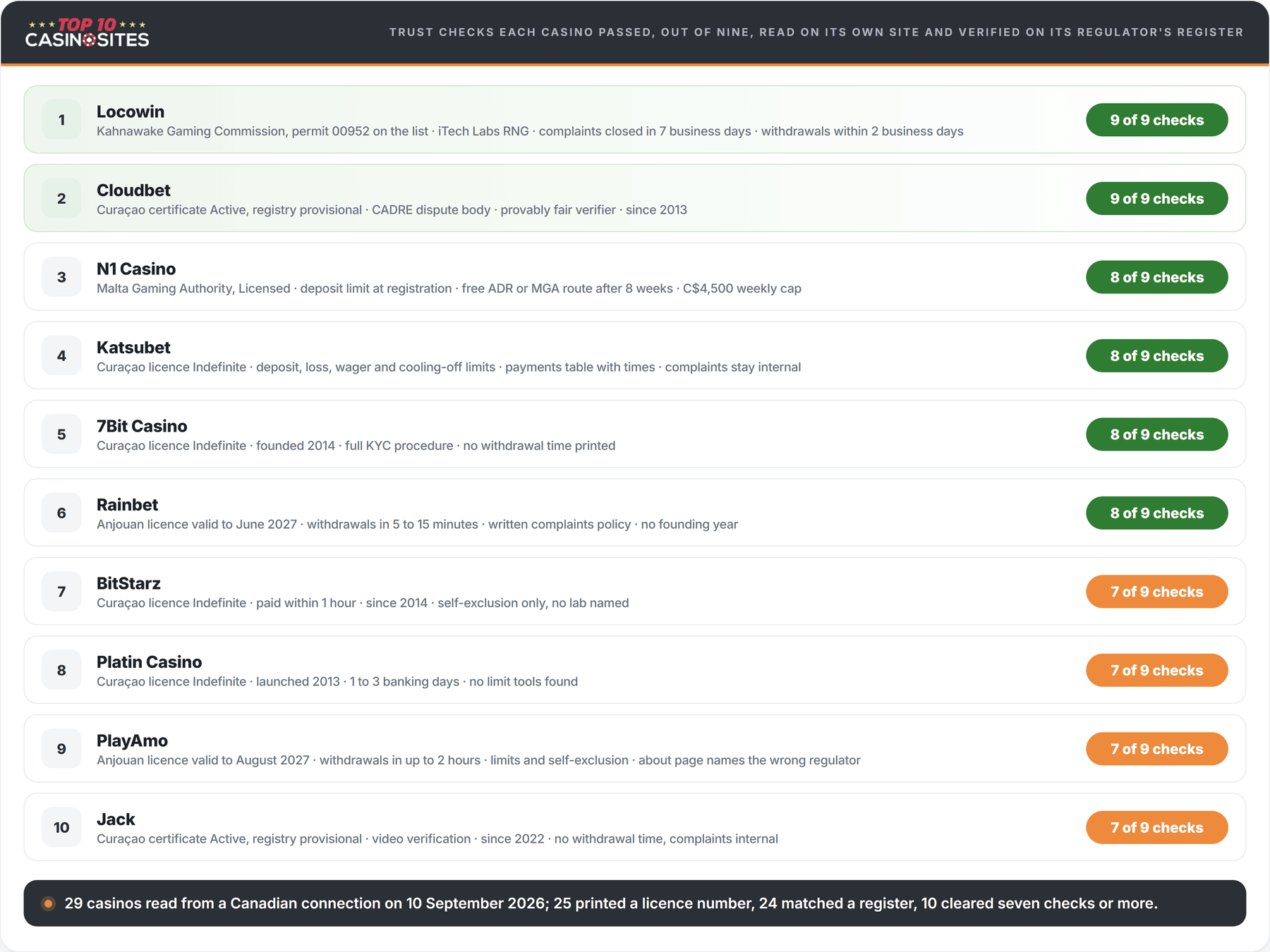The height and width of the screenshot is (952, 1270).
Task: Click the 'Malta Gaming Authority, Licensed' description
Action: [449, 288]
